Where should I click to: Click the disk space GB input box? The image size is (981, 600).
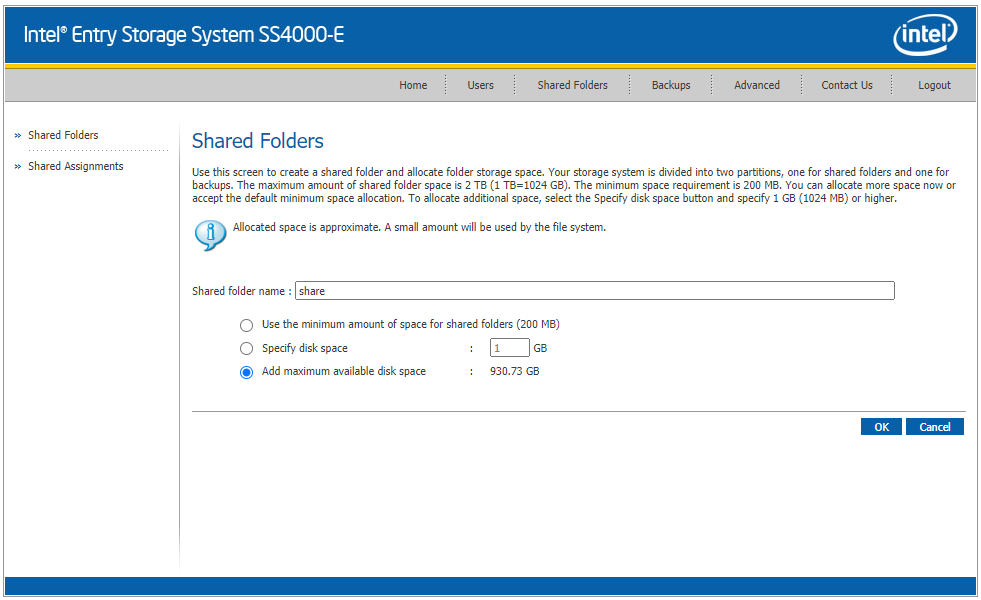click(x=510, y=348)
